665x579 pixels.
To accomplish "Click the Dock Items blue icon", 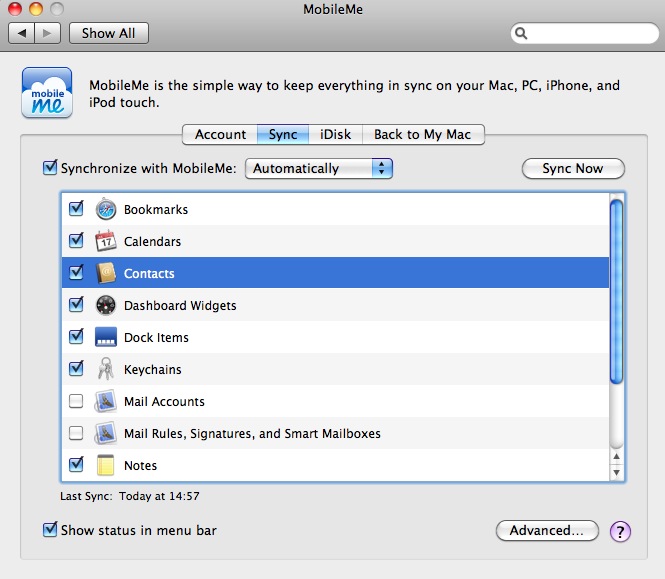I will coord(106,337).
